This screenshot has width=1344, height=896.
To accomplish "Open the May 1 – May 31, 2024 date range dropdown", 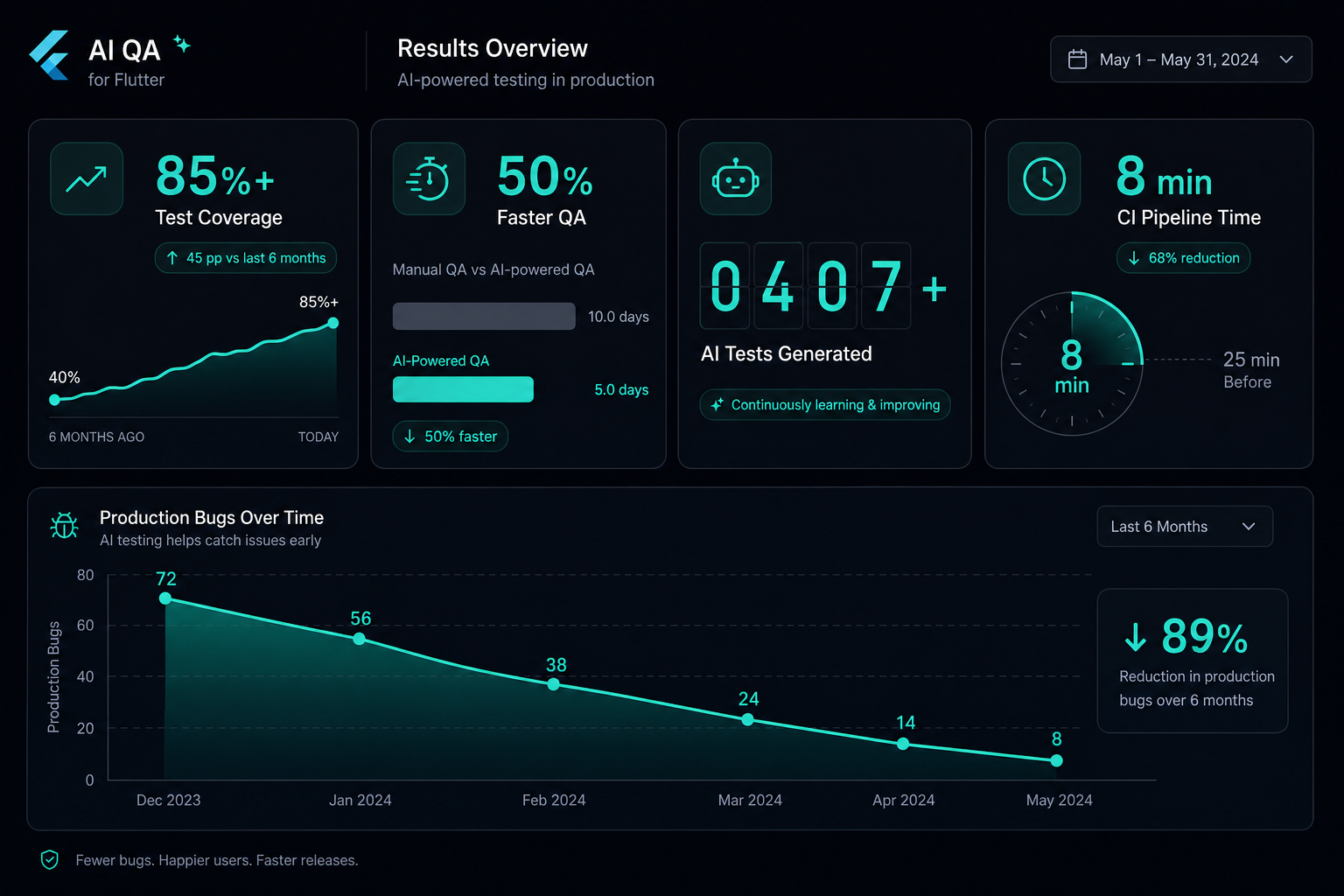I will click(x=1180, y=59).
